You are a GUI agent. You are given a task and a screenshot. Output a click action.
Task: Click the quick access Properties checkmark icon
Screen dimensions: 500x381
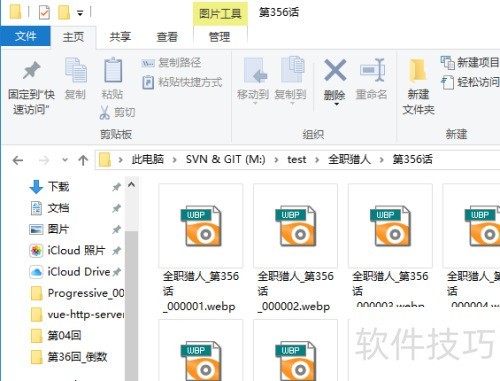pos(44,12)
